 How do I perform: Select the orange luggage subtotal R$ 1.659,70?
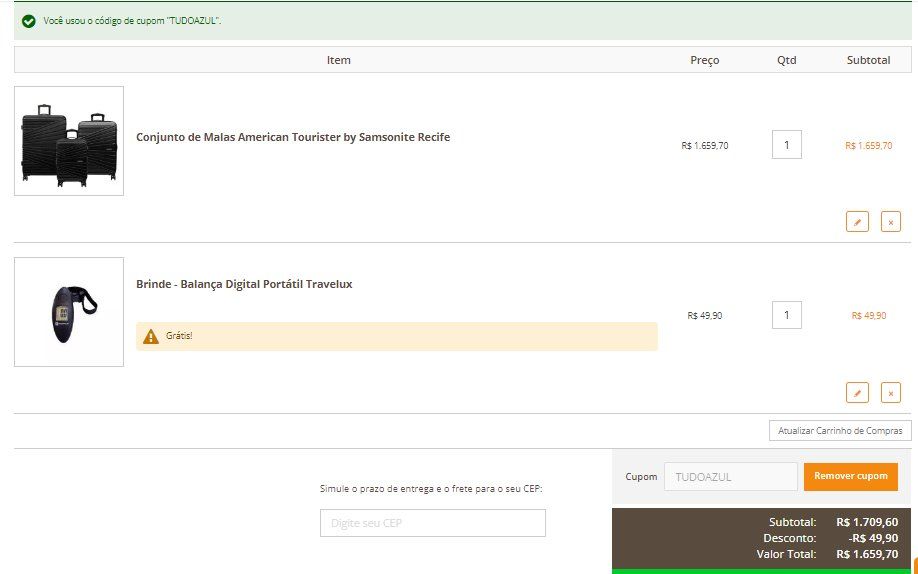869,146
